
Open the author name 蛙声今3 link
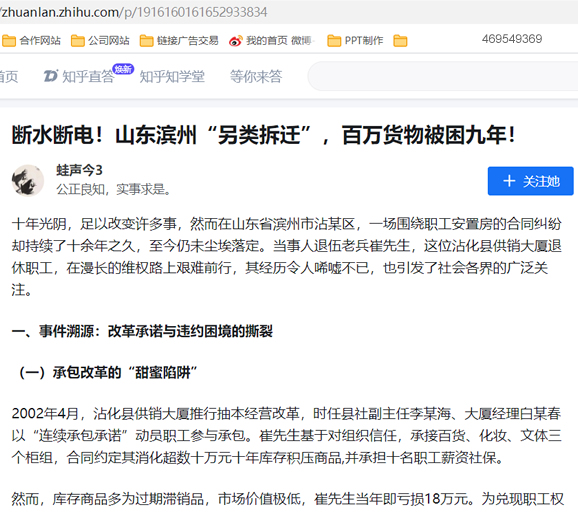[x=79, y=170]
